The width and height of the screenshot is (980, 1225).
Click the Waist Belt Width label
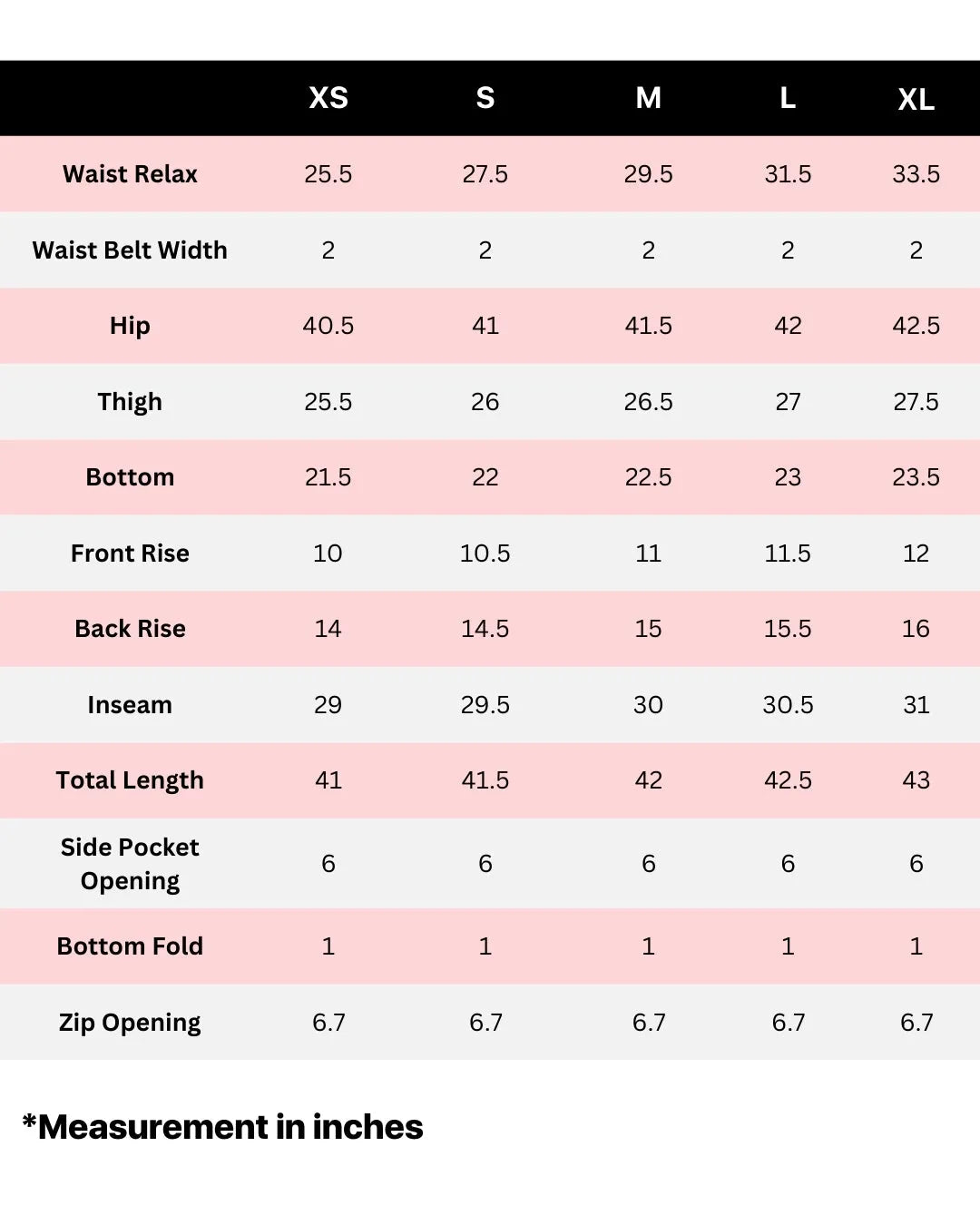[x=130, y=250]
